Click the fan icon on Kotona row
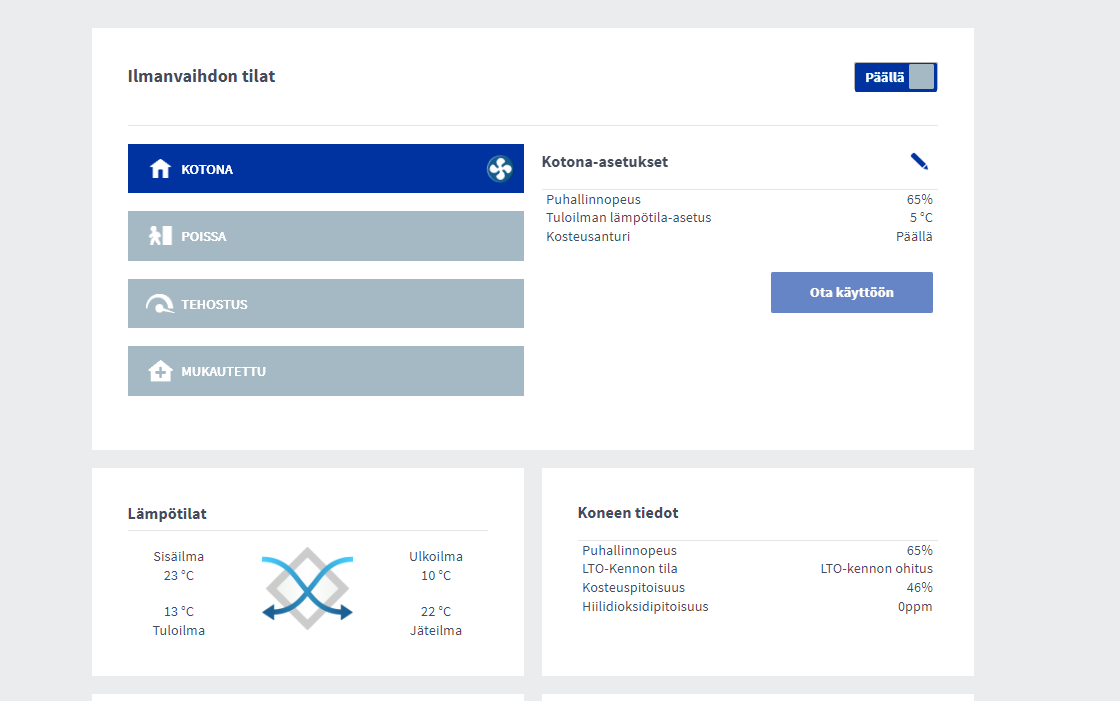The height and width of the screenshot is (701, 1120). coord(500,169)
